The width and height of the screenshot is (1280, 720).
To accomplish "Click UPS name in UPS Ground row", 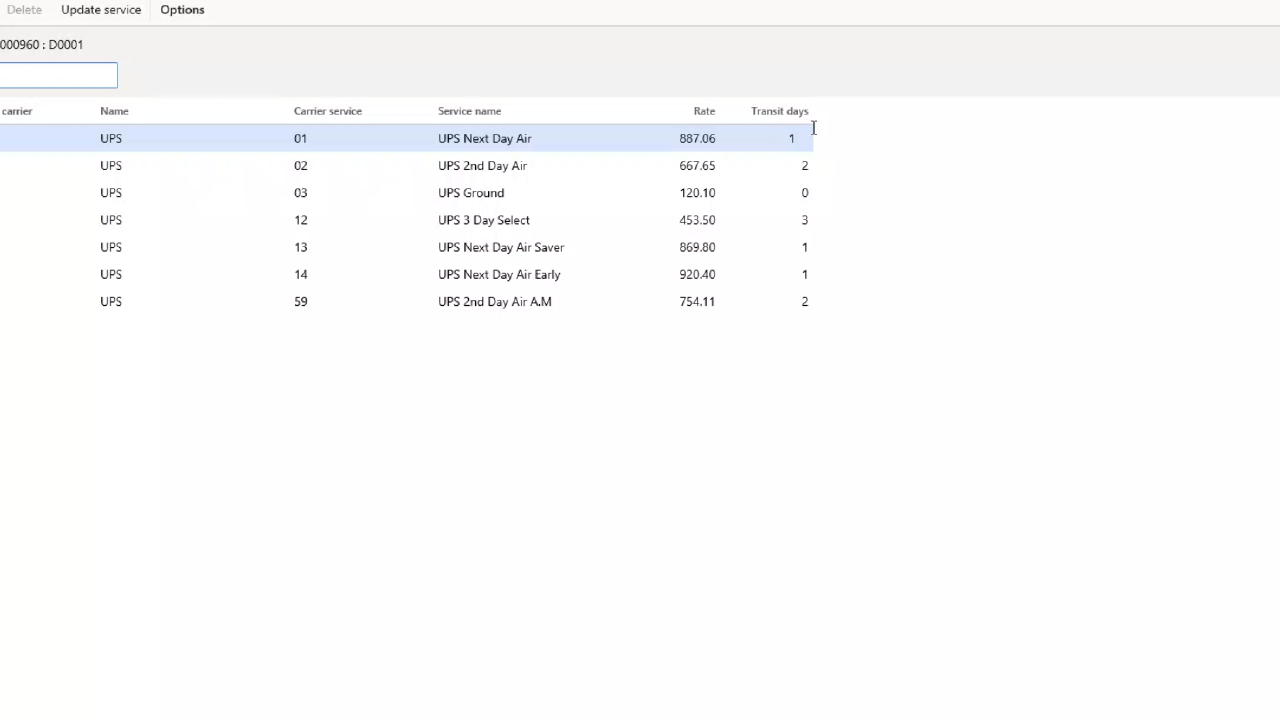I will (x=111, y=193).
